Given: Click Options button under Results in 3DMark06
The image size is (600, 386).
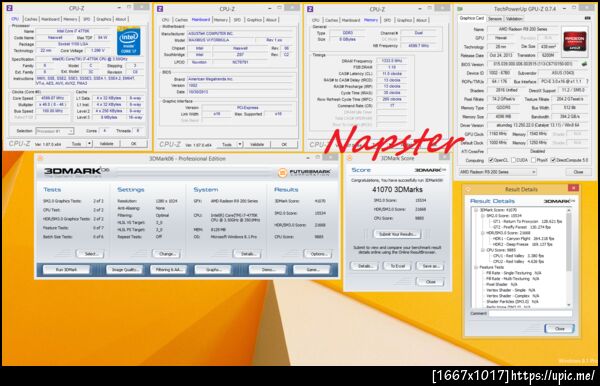Looking at the screenshot, I should 318,254.
